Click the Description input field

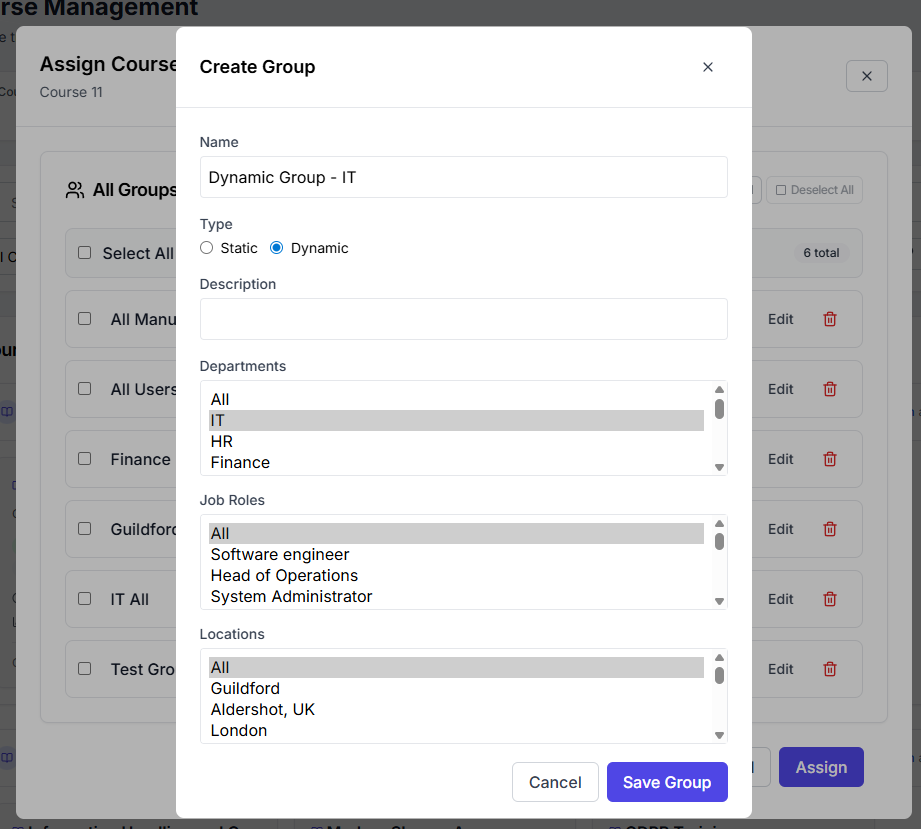(x=463, y=318)
